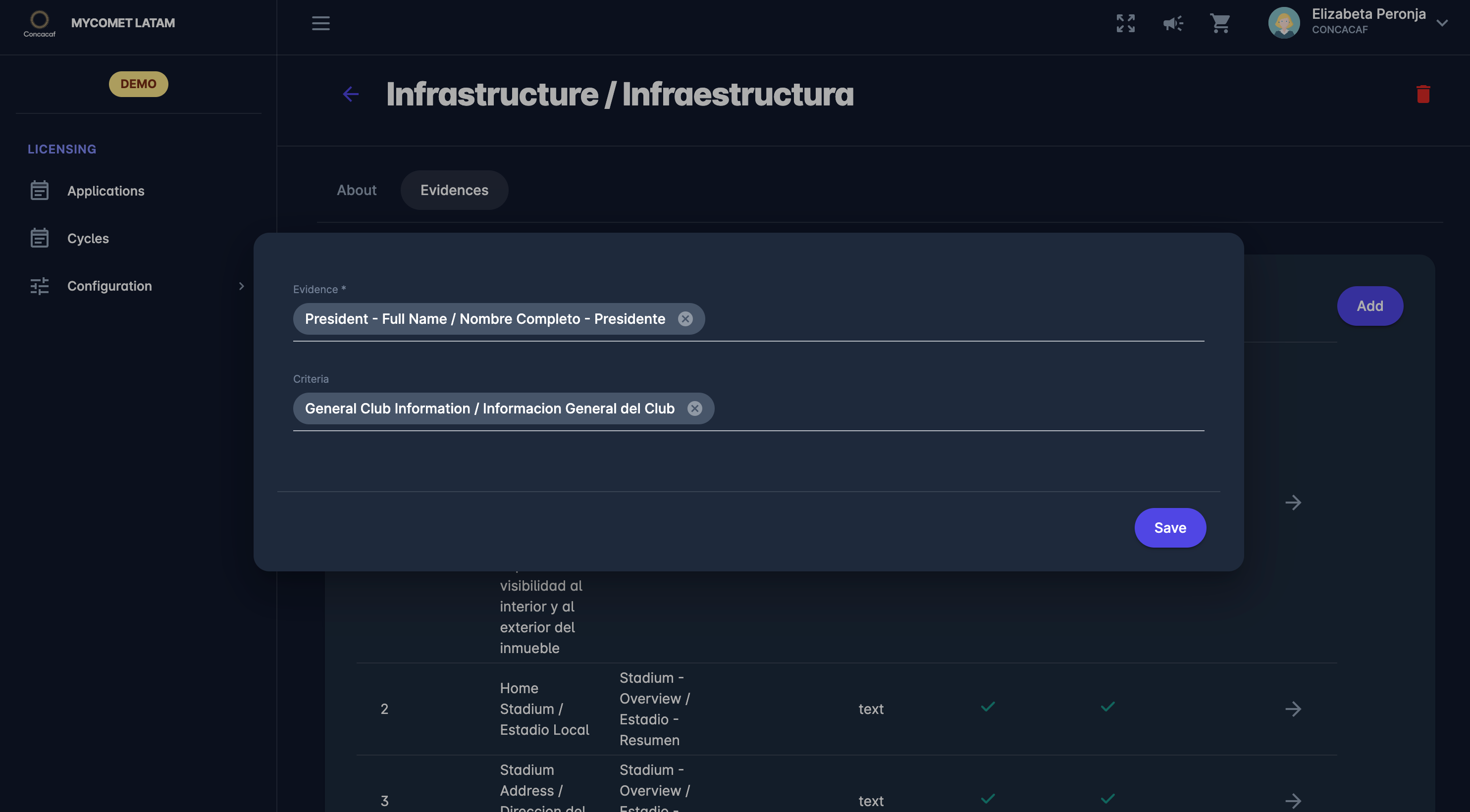Image resolution: width=1470 pixels, height=812 pixels.
Task: Open Applications in the sidebar
Action: click(105, 191)
